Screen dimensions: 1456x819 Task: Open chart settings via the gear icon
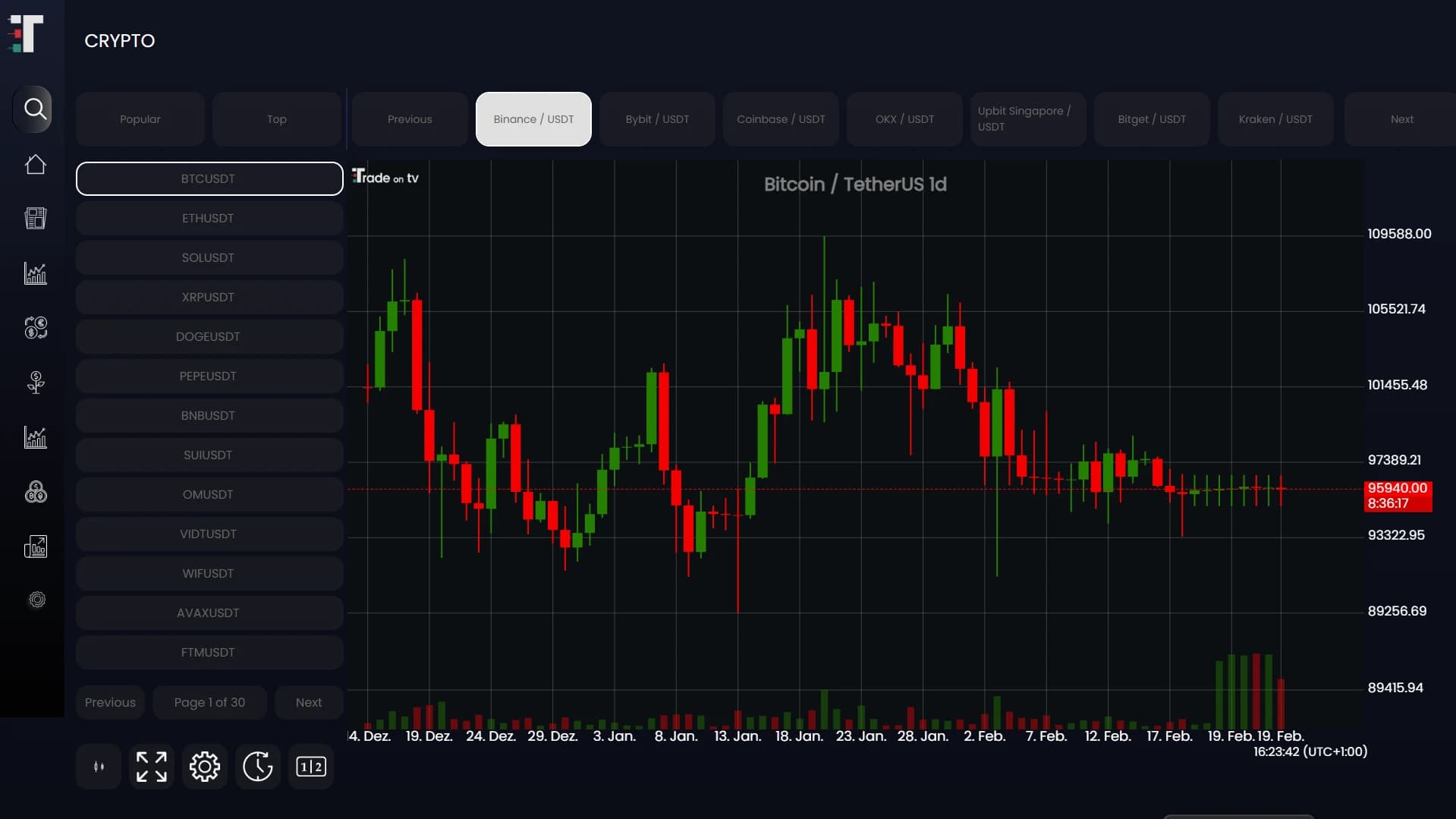(x=204, y=767)
